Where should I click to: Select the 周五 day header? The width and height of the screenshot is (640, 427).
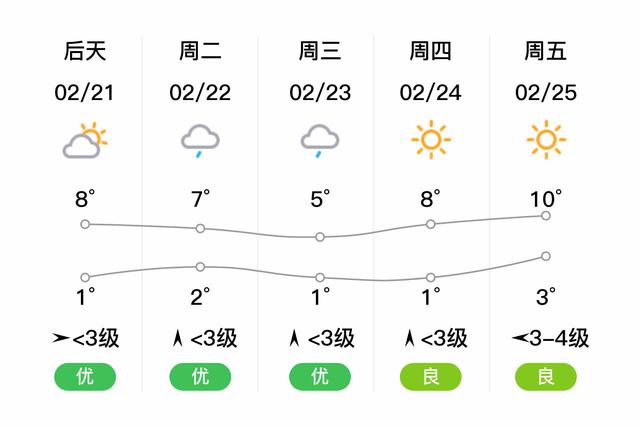click(546, 51)
